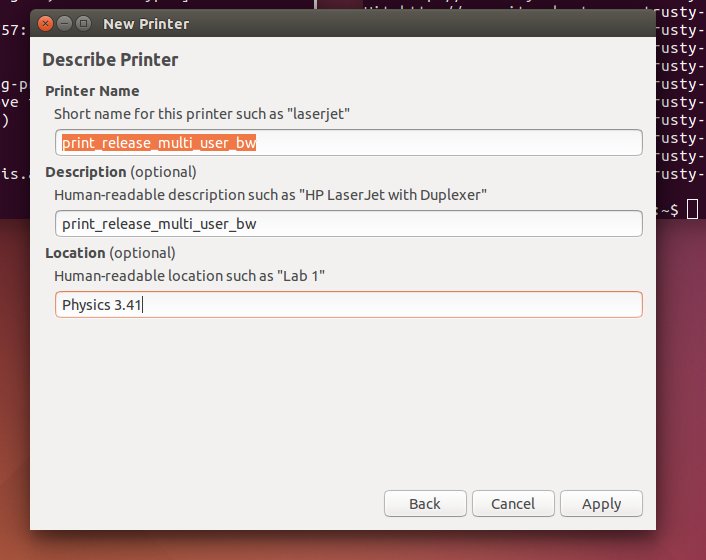Focus the Printer Name text field
Image resolution: width=706 pixels, height=560 pixels.
348,143
